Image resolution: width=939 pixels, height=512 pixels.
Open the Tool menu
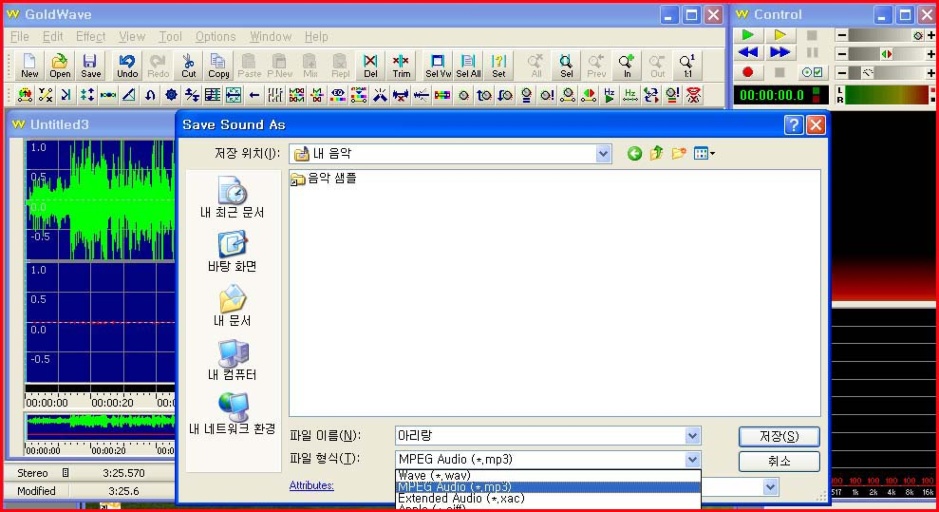tap(170, 37)
